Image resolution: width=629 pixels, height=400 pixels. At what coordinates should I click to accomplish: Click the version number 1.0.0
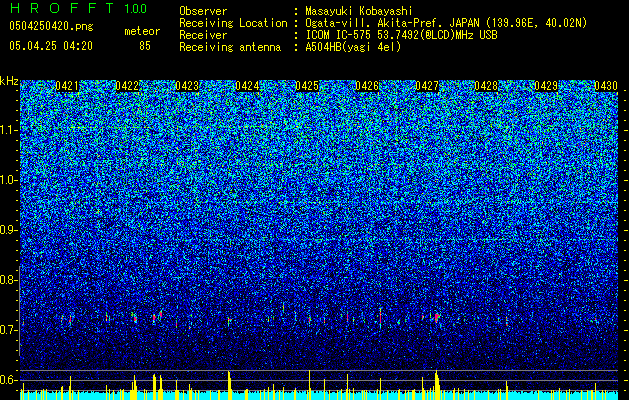point(136,9)
